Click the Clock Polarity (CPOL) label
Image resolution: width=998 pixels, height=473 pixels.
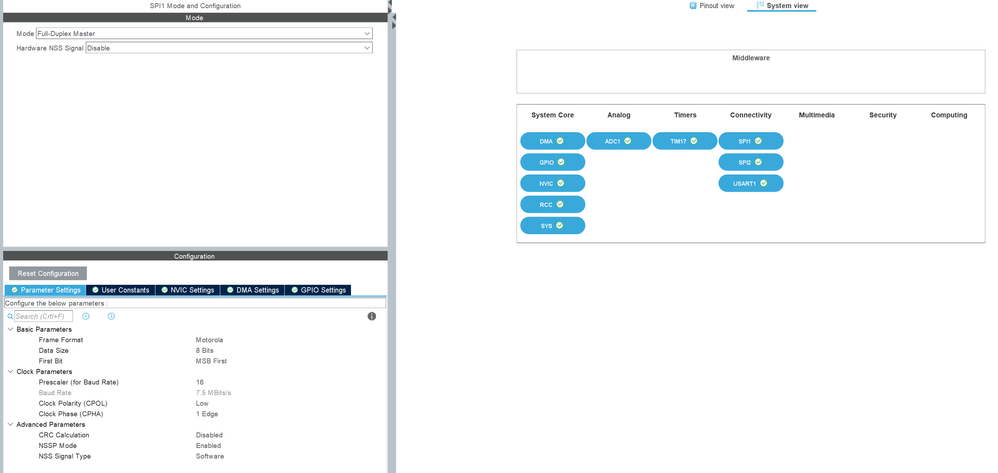click(71, 404)
